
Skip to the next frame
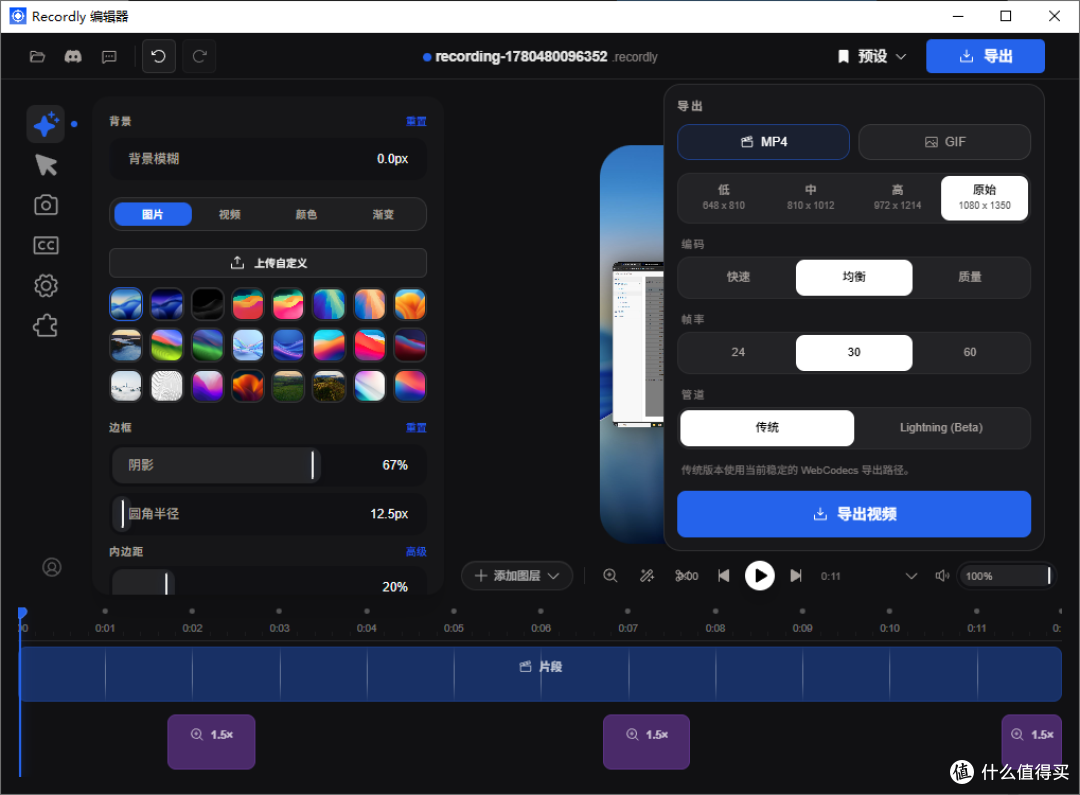click(796, 576)
